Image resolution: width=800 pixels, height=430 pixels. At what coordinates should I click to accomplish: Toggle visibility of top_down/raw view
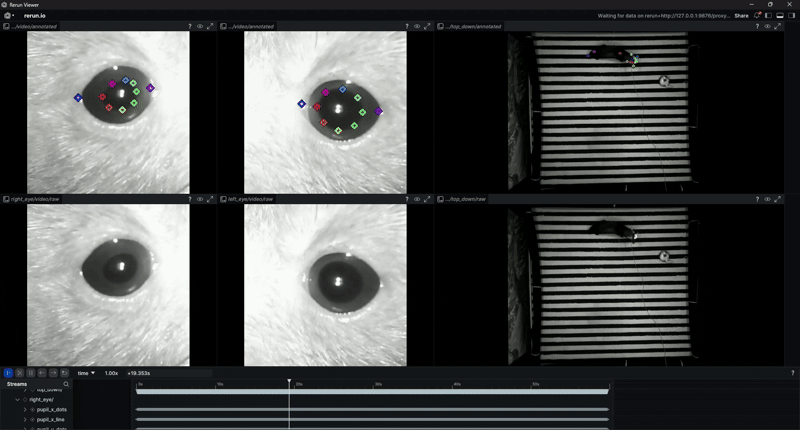click(x=767, y=199)
